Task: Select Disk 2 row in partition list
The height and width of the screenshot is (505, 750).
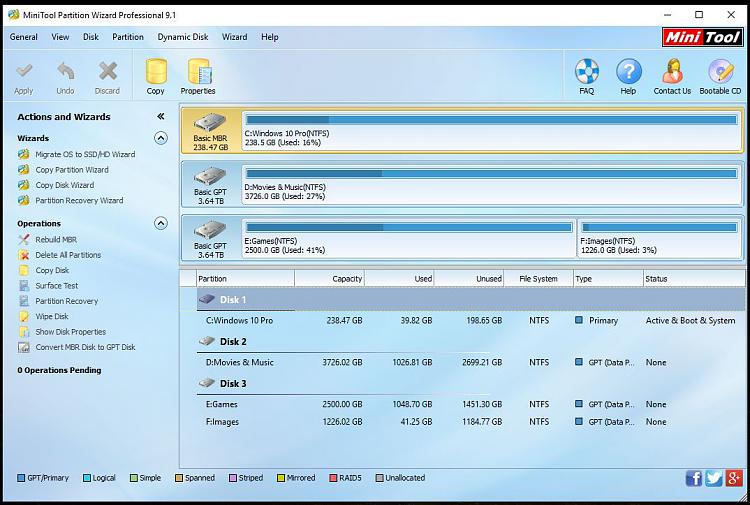Action: 471,341
